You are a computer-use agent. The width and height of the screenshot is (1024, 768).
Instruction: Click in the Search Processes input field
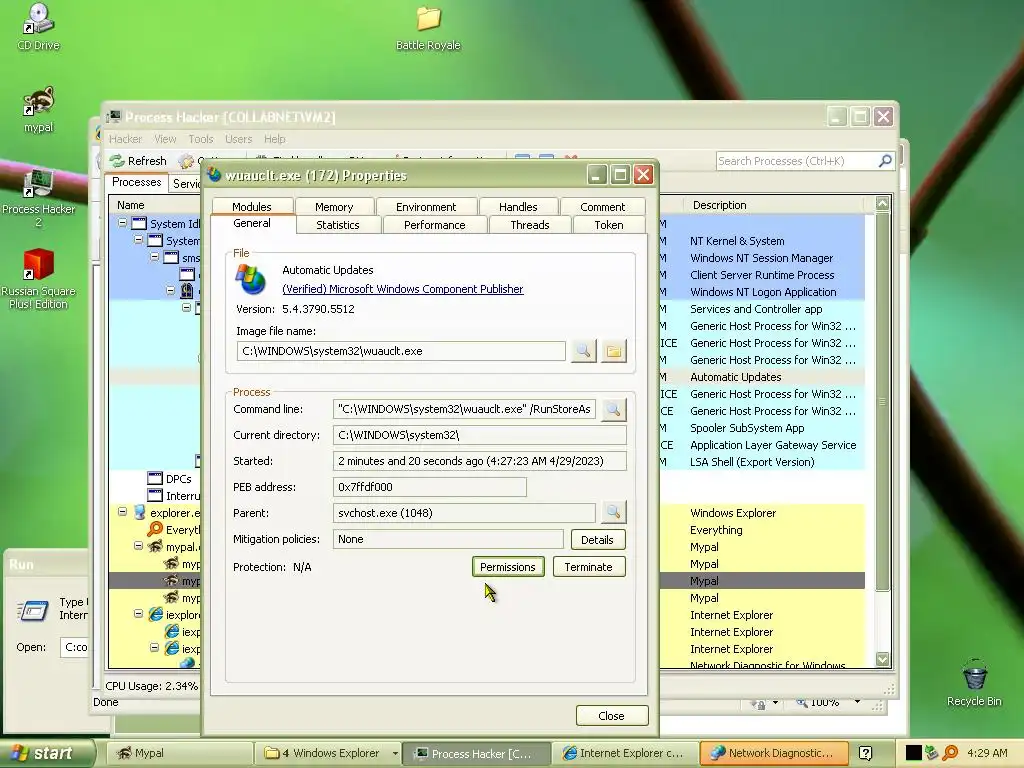click(x=796, y=161)
